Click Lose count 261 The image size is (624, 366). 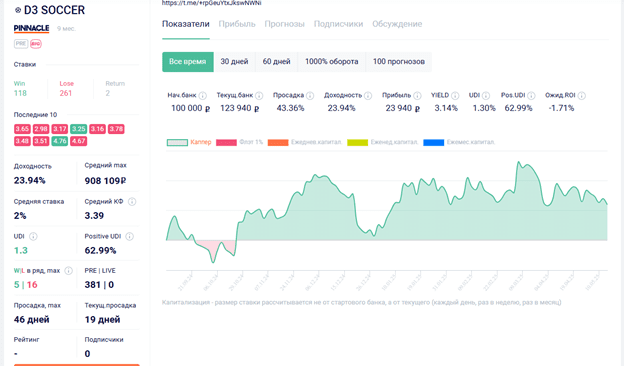pos(66,93)
